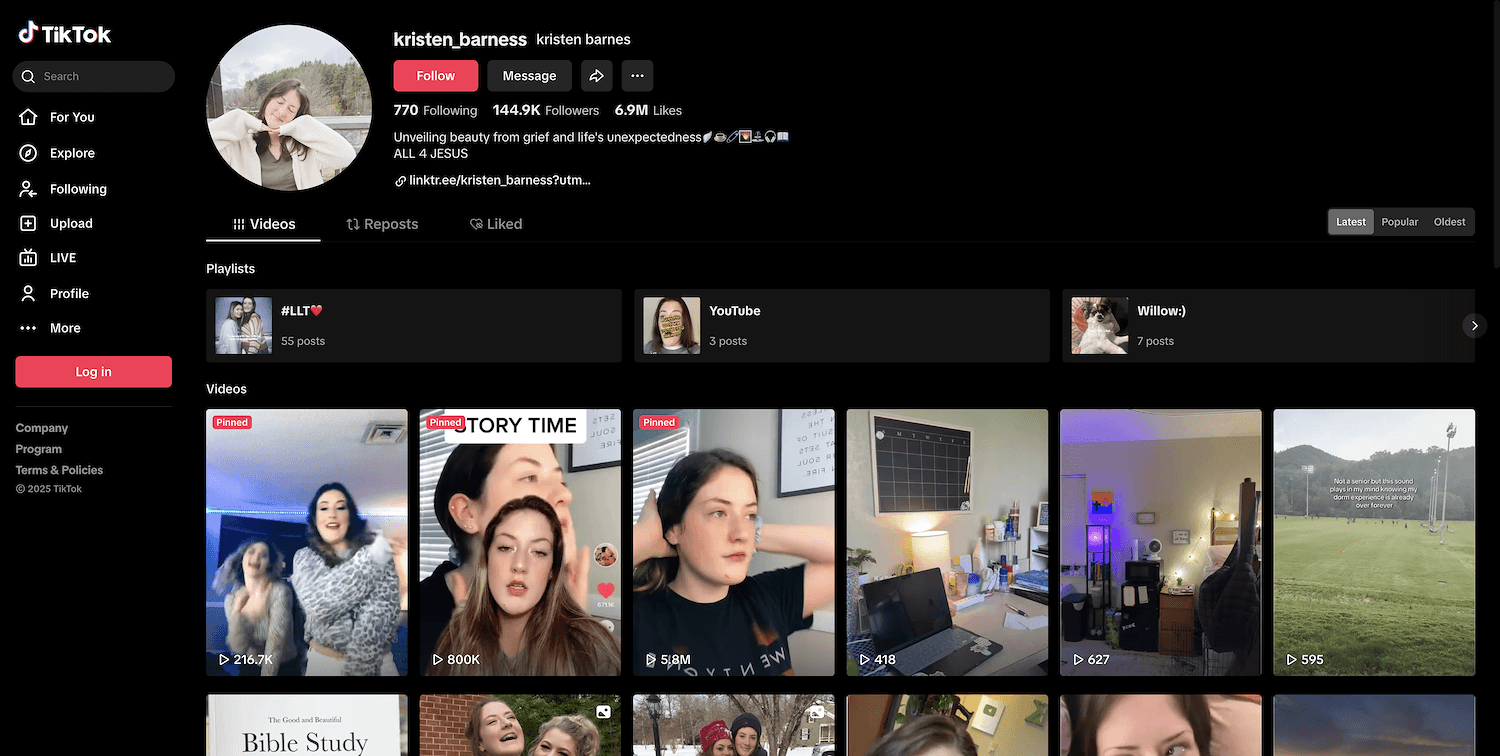Open the For You home icon
Screen dimensions: 1500x756
click(x=28, y=117)
